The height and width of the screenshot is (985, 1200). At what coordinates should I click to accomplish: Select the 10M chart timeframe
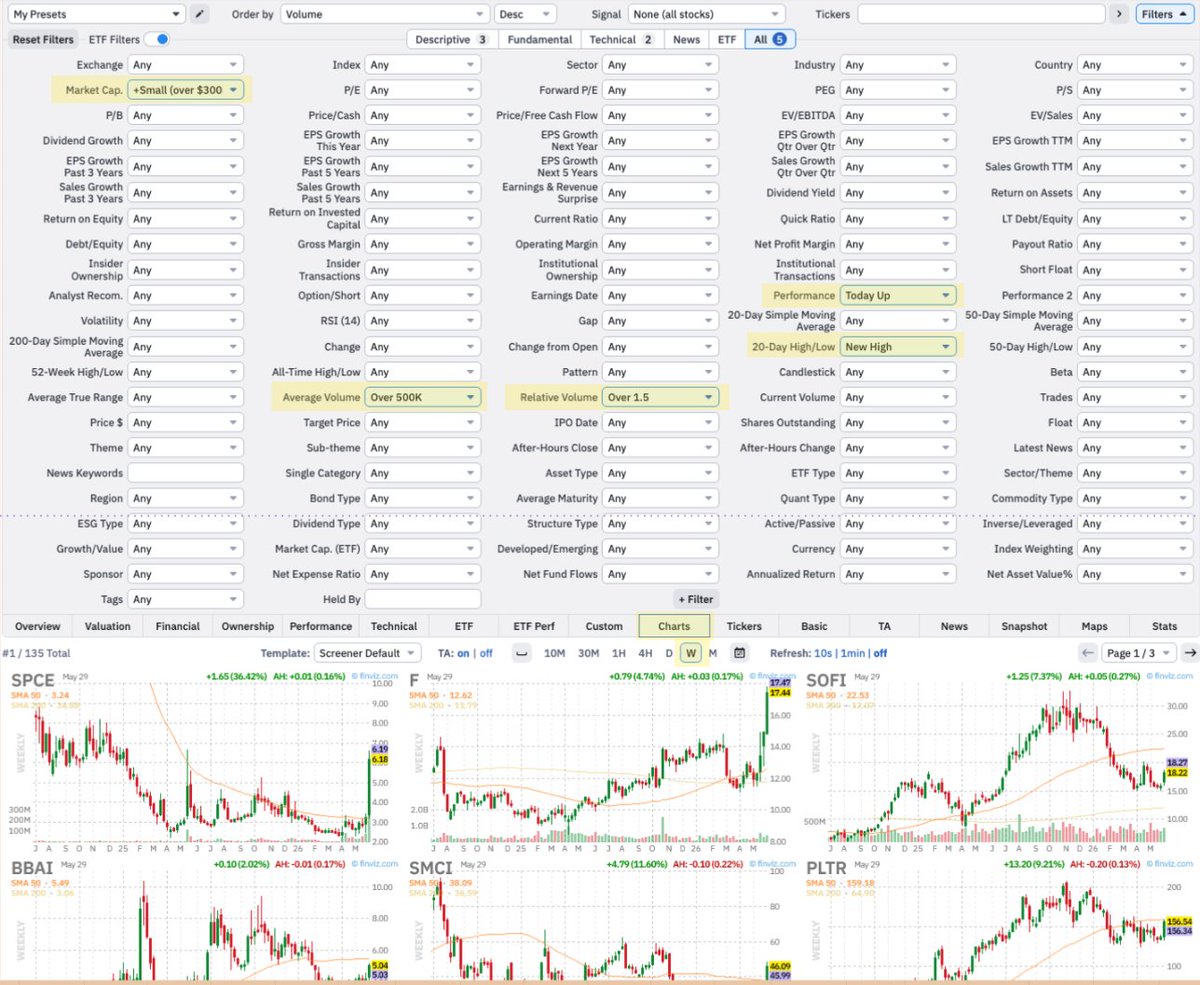pyautogui.click(x=554, y=653)
